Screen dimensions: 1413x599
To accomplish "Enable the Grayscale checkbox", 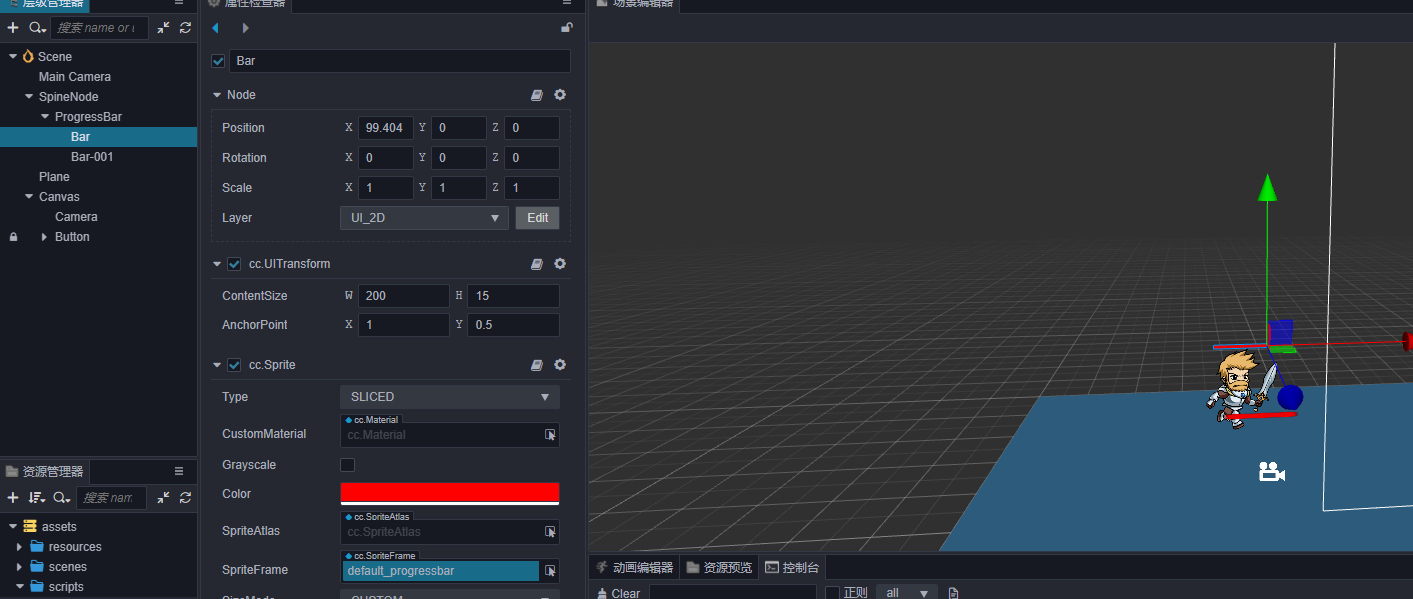I will point(347,465).
